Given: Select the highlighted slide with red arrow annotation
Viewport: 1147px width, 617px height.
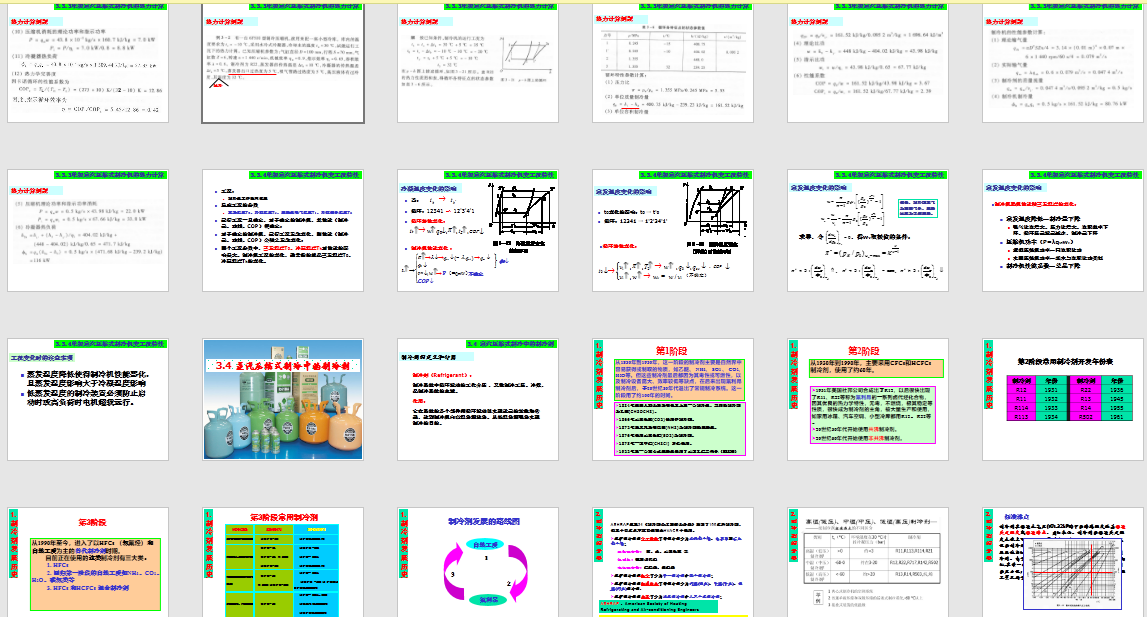Looking at the screenshot, I should click(x=281, y=62).
